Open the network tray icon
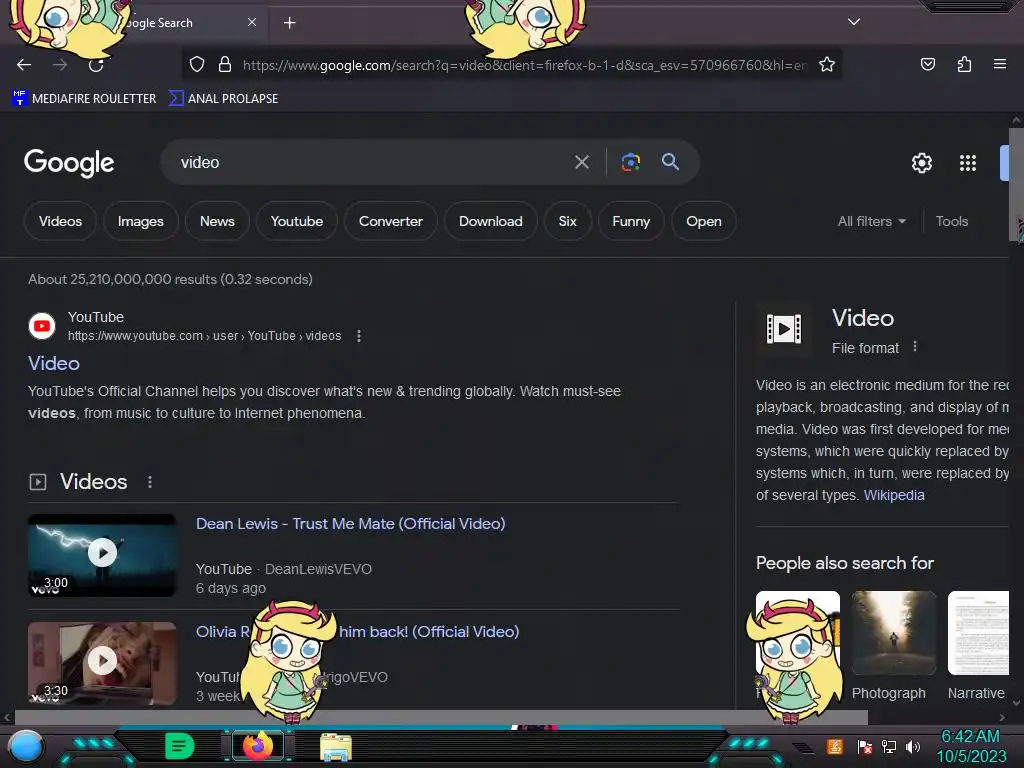The width and height of the screenshot is (1024, 768). [x=889, y=746]
